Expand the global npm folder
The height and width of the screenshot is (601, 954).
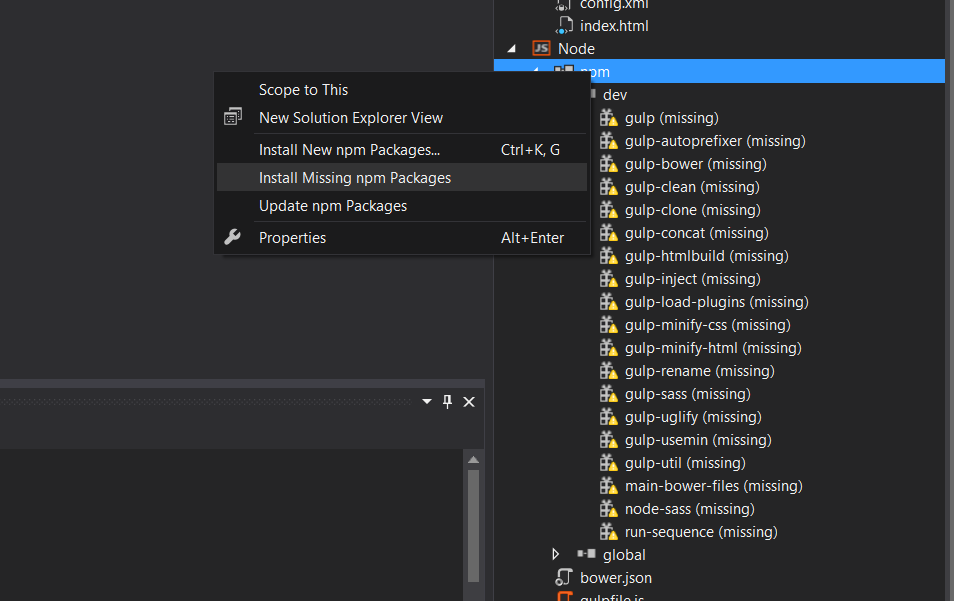[555, 554]
